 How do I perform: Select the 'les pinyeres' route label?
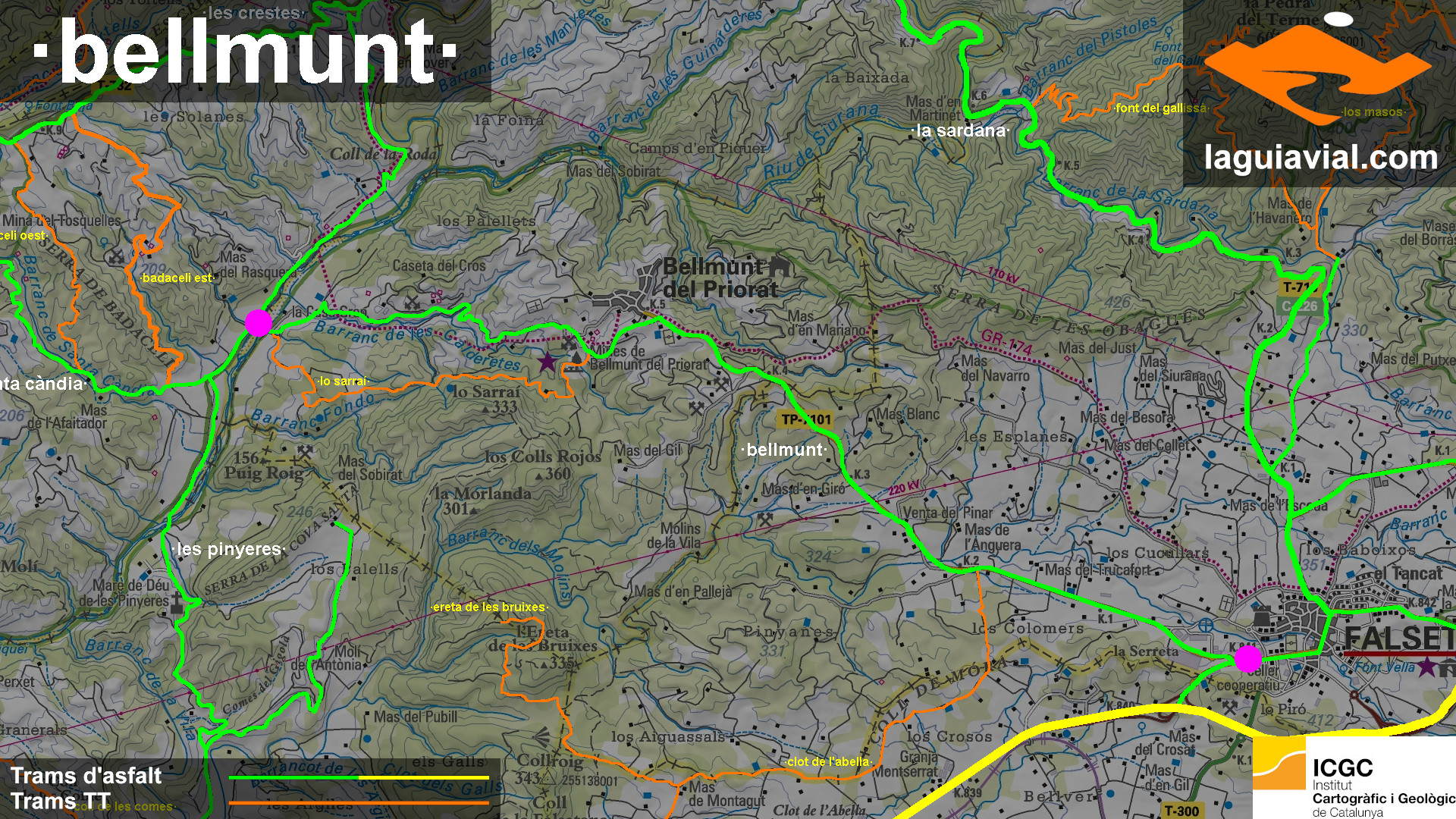pos(229,549)
